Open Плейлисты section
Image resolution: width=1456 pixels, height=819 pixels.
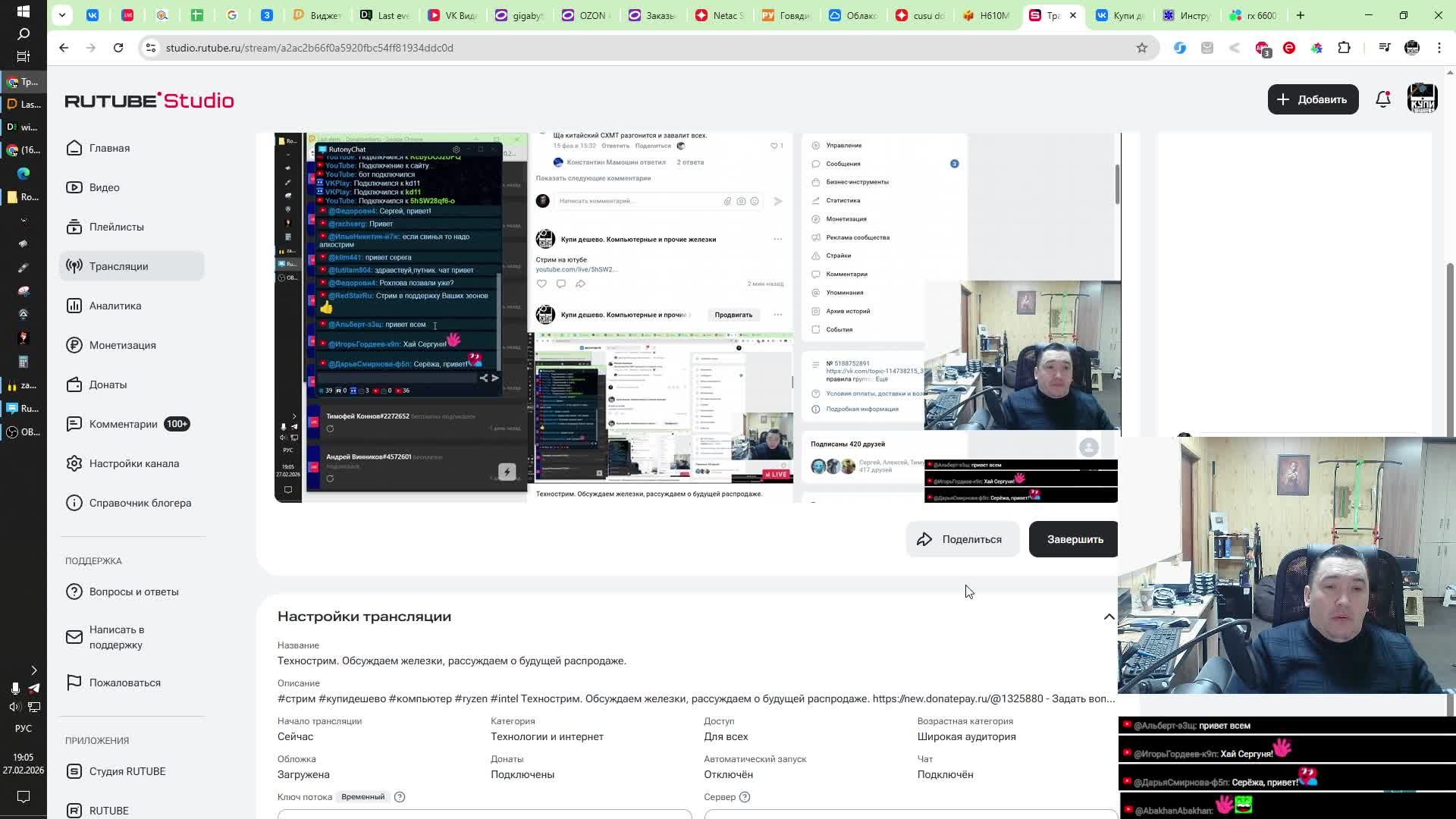(116, 227)
